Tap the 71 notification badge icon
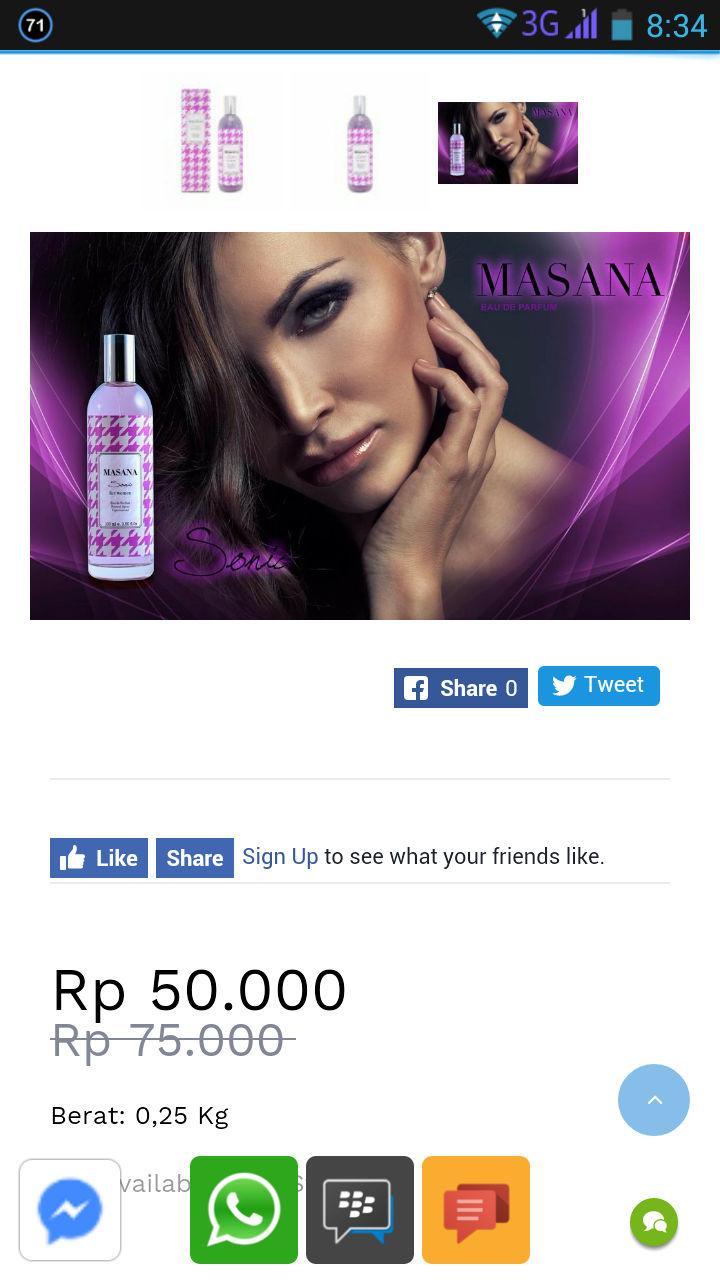The width and height of the screenshot is (720, 1280). point(36,25)
